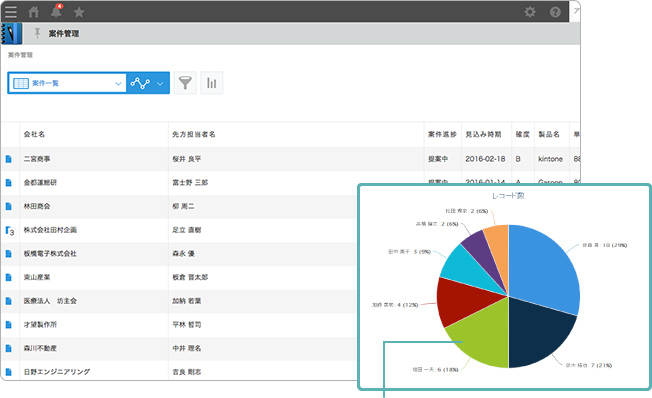Open the settings gear in the top bar

click(x=530, y=12)
